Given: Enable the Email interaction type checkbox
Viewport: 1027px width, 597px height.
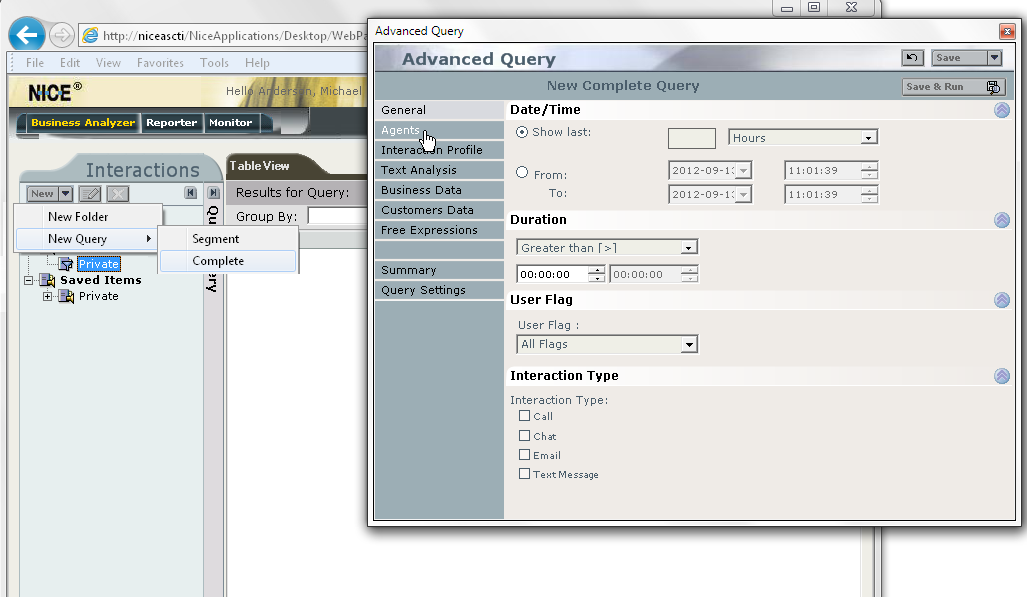Looking at the screenshot, I should 524,455.
